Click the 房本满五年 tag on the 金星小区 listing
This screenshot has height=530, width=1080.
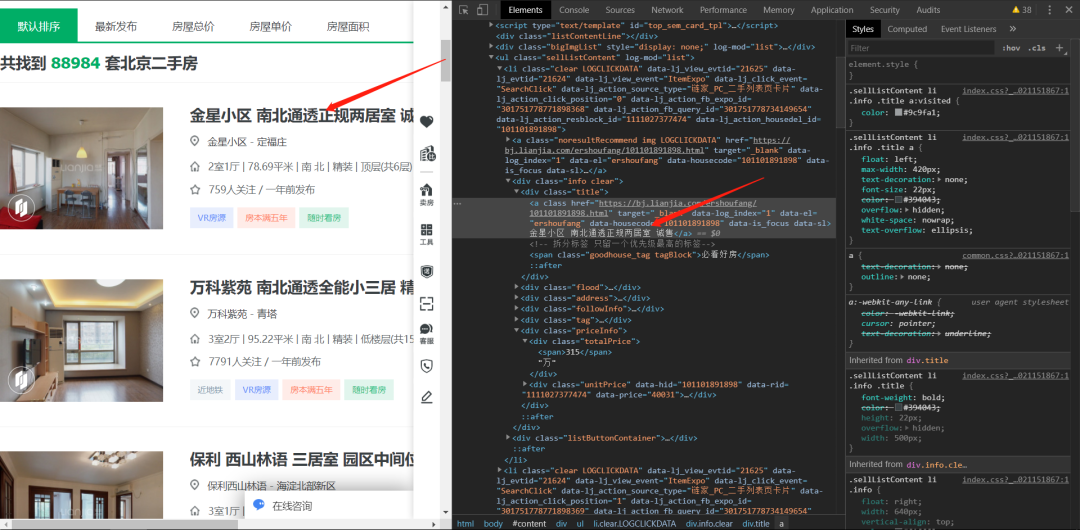(264, 218)
